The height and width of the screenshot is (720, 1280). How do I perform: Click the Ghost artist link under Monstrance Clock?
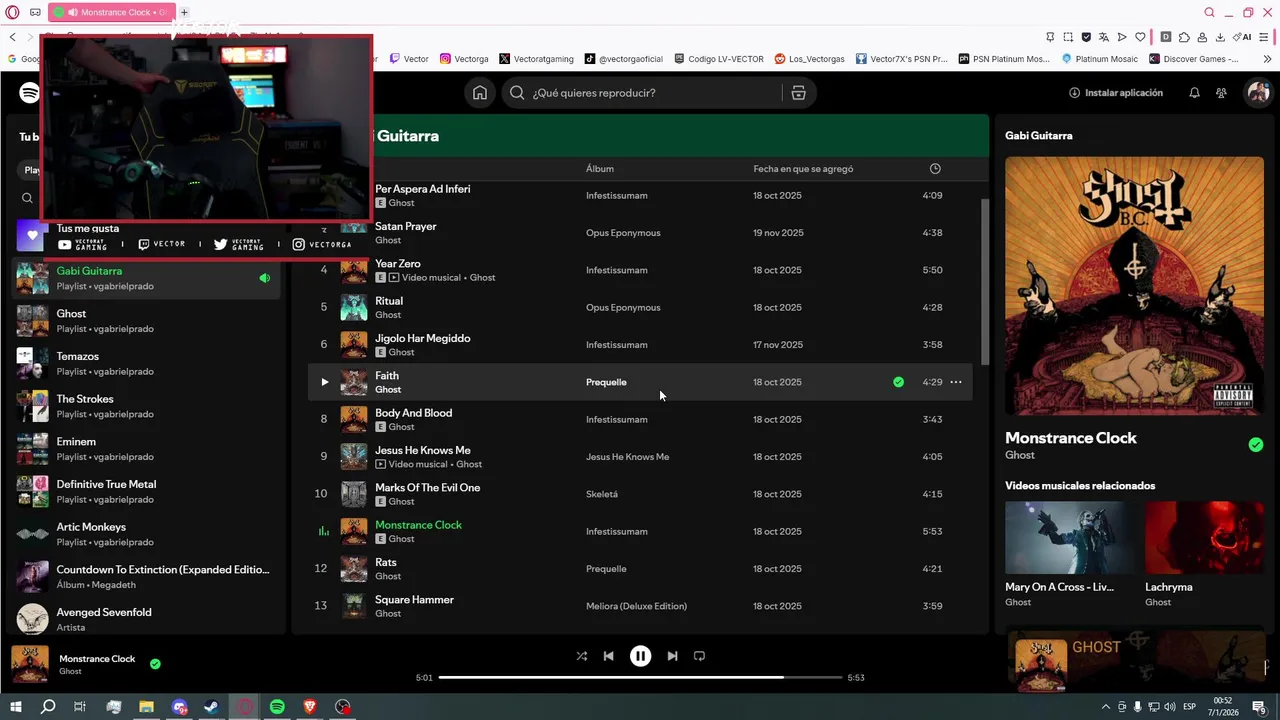[x=1020, y=455]
